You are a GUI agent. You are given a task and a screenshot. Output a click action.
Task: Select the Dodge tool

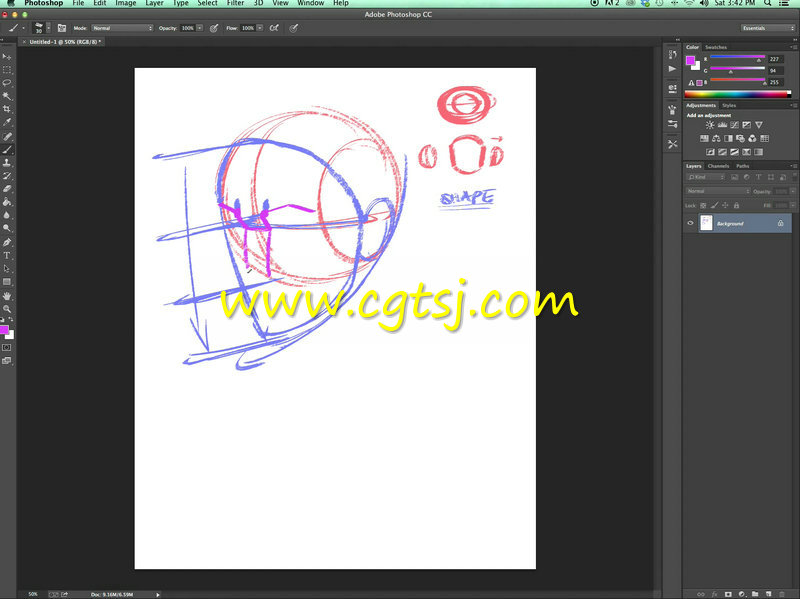pos(7,229)
